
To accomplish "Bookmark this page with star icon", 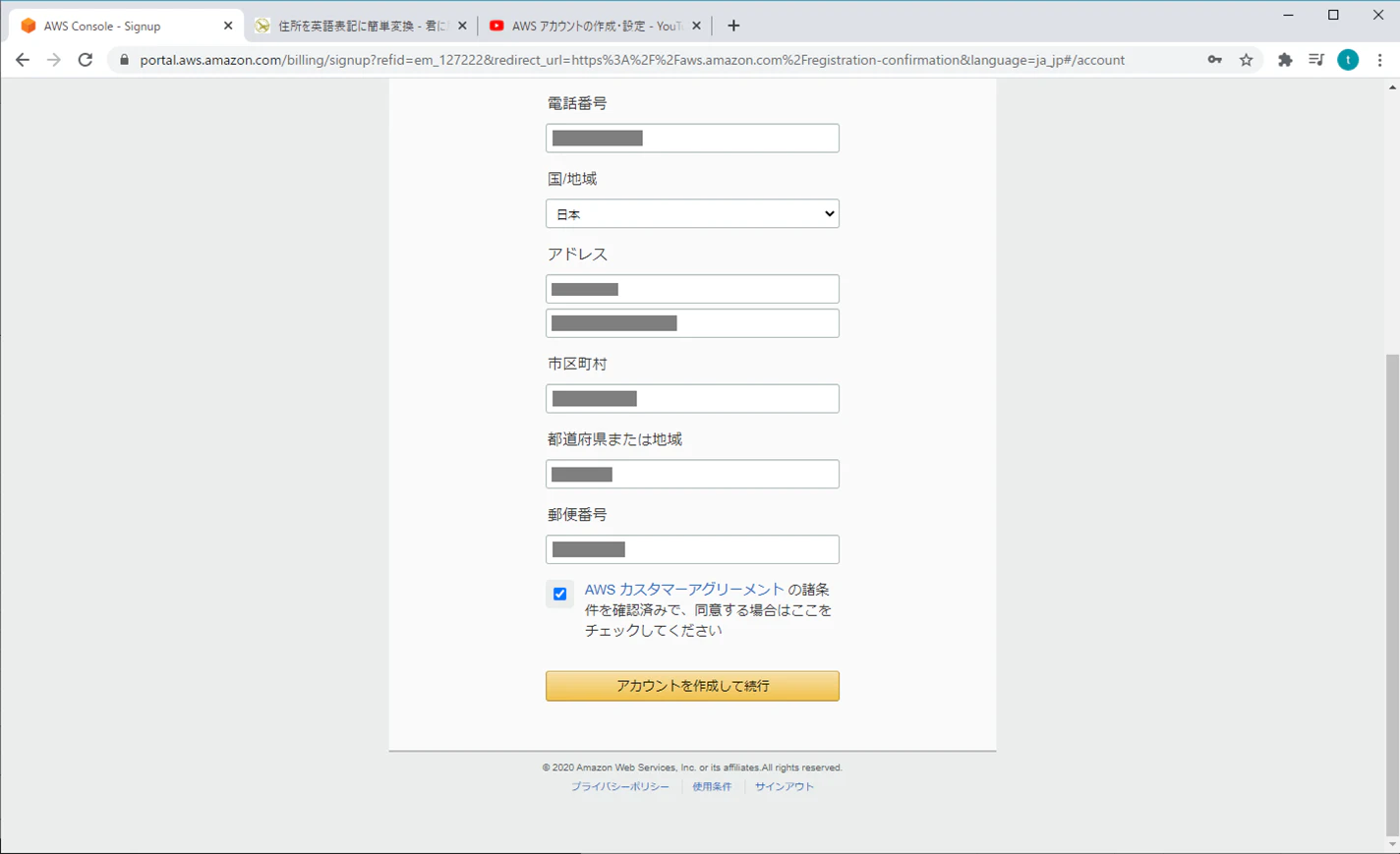I will [x=1247, y=60].
